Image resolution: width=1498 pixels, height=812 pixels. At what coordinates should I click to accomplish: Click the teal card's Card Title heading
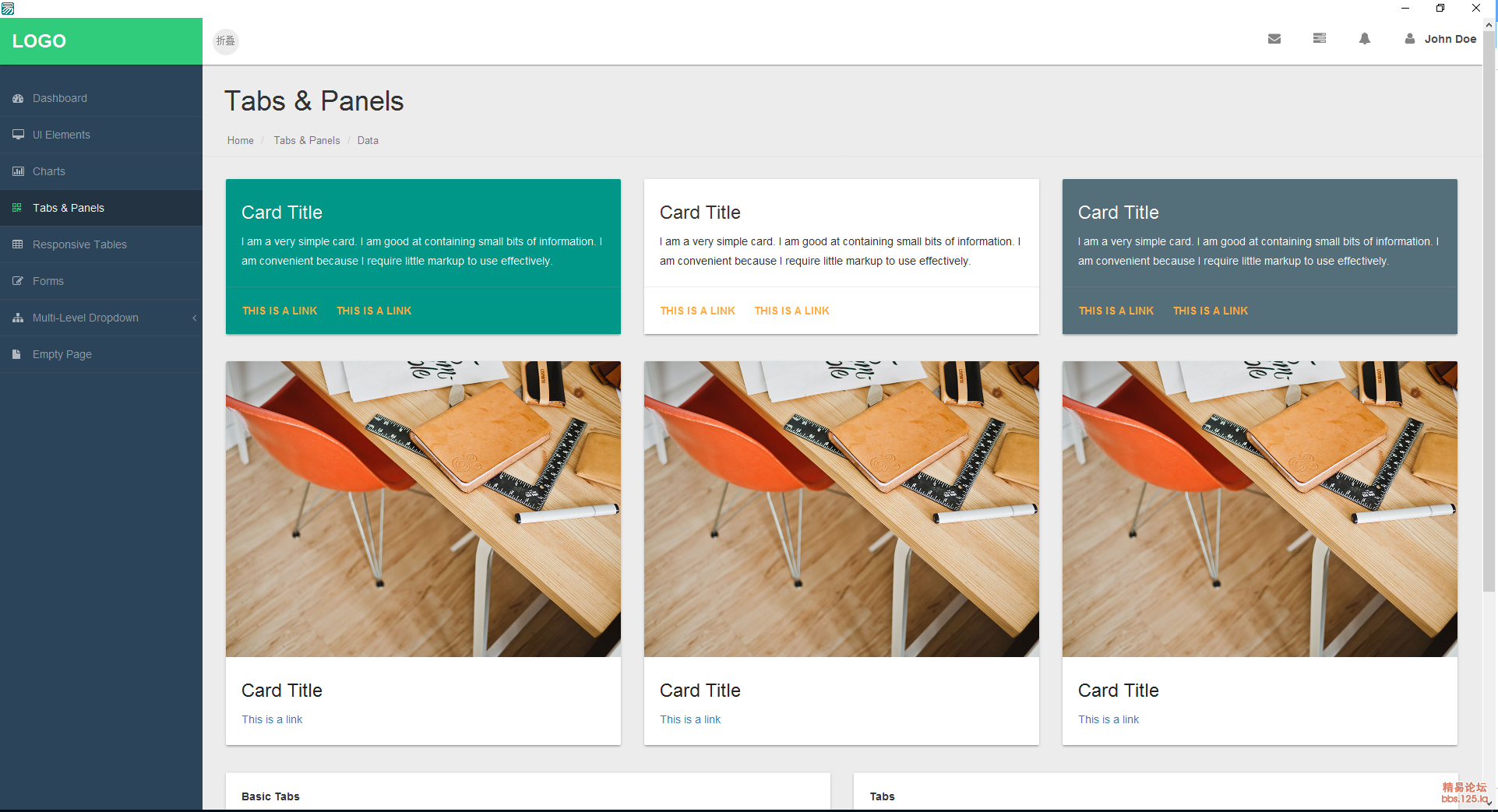(282, 213)
